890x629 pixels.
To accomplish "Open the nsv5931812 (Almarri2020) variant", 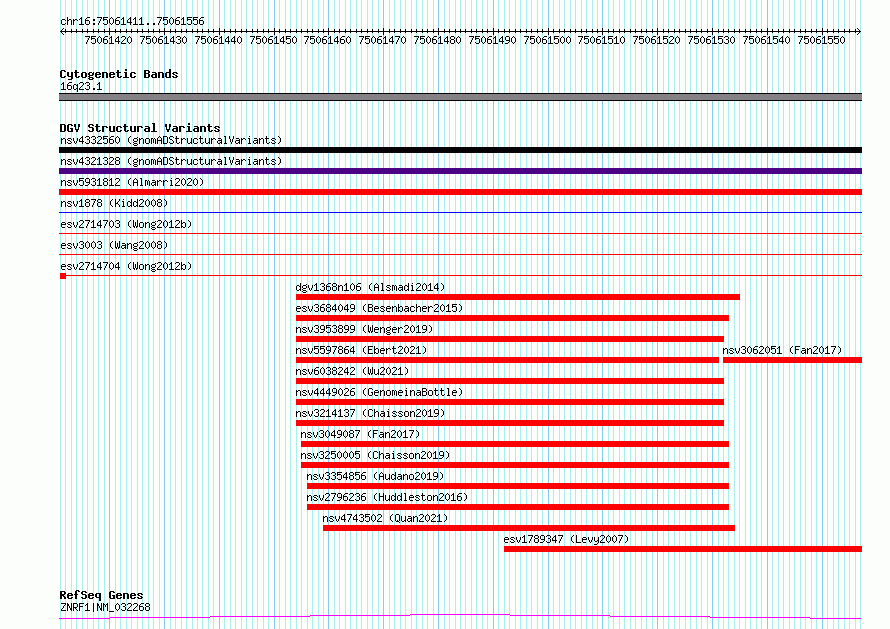I will [132, 182].
